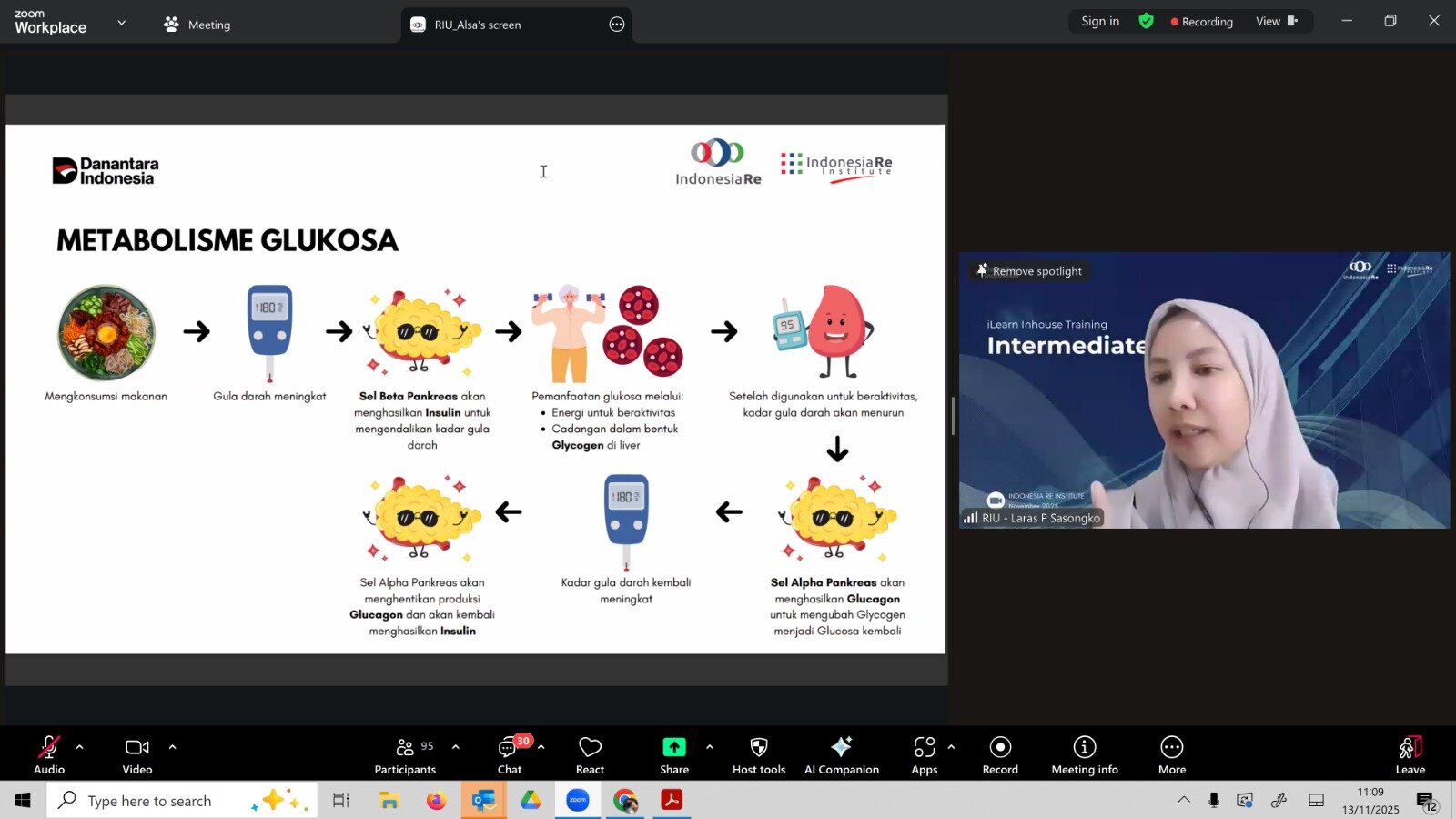Screen dimensions: 1456x819
Task: Select the RIU_Alsa's screen tab
Action: click(477, 25)
